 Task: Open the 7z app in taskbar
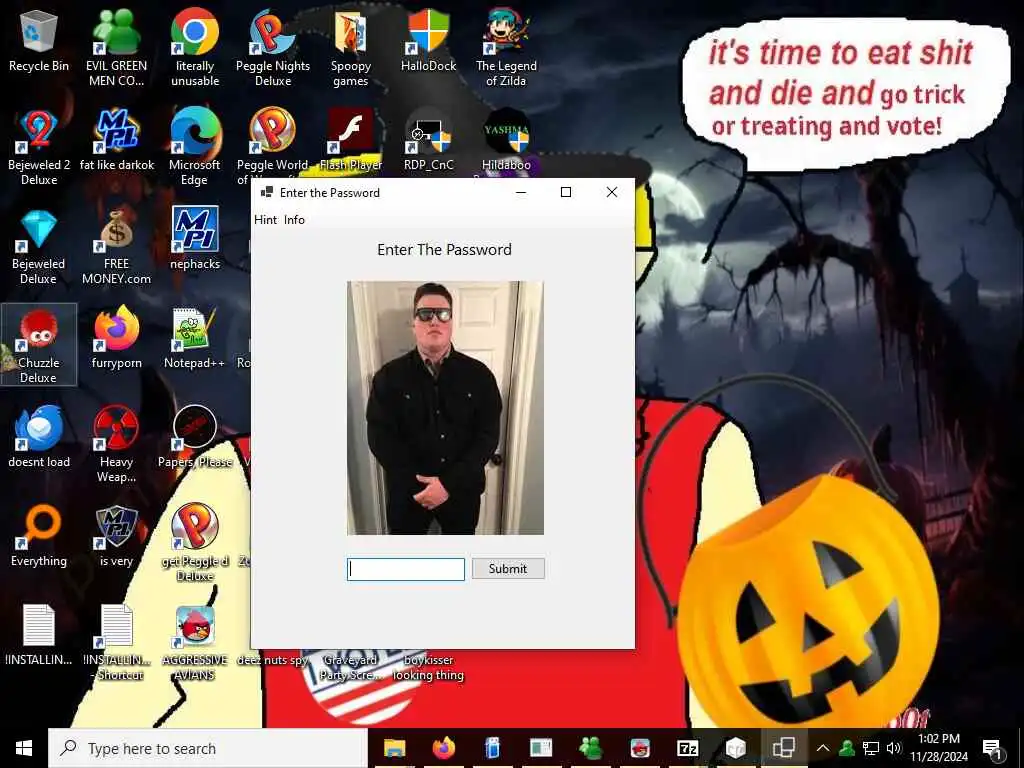688,748
